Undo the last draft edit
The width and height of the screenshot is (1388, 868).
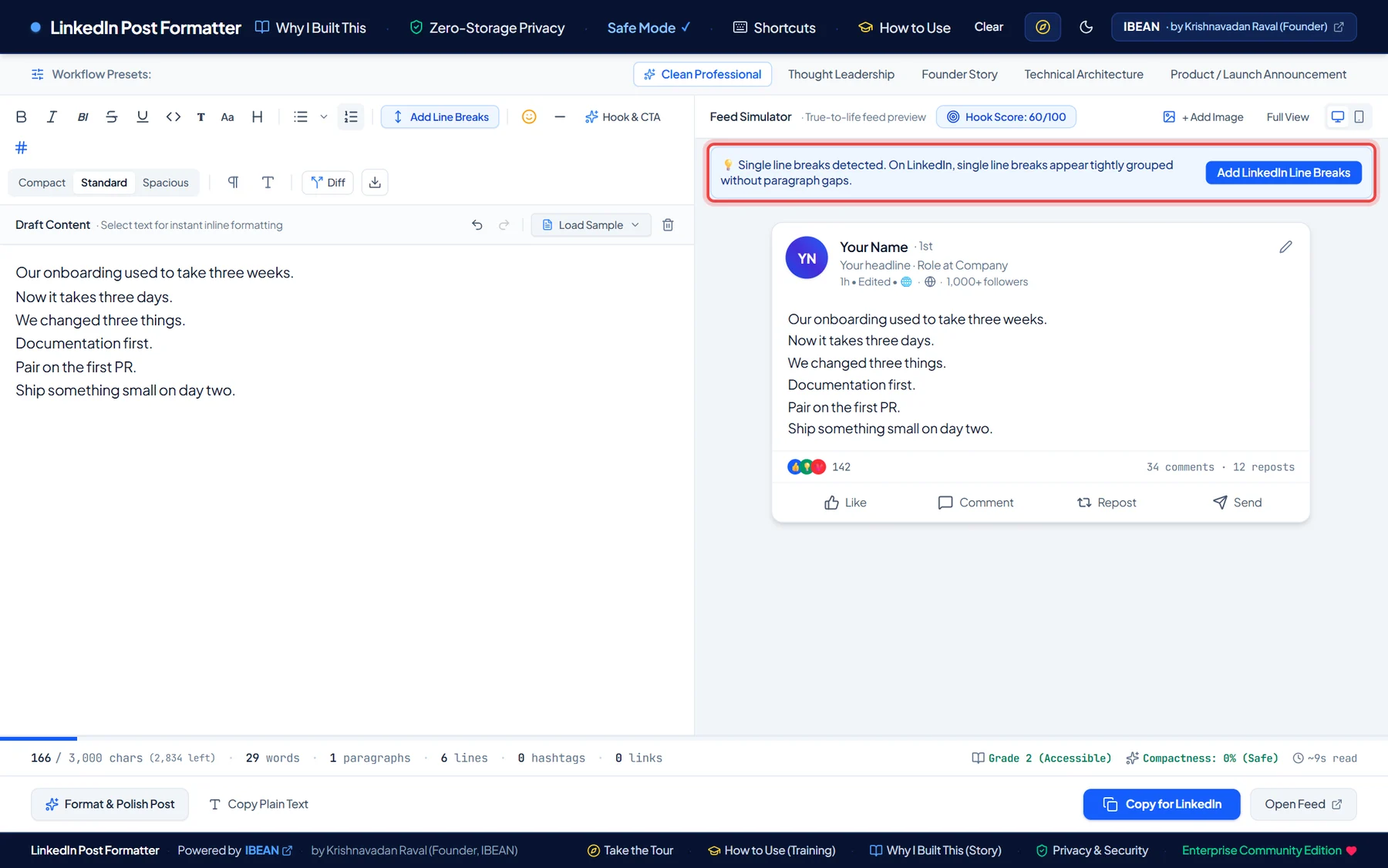click(x=477, y=225)
